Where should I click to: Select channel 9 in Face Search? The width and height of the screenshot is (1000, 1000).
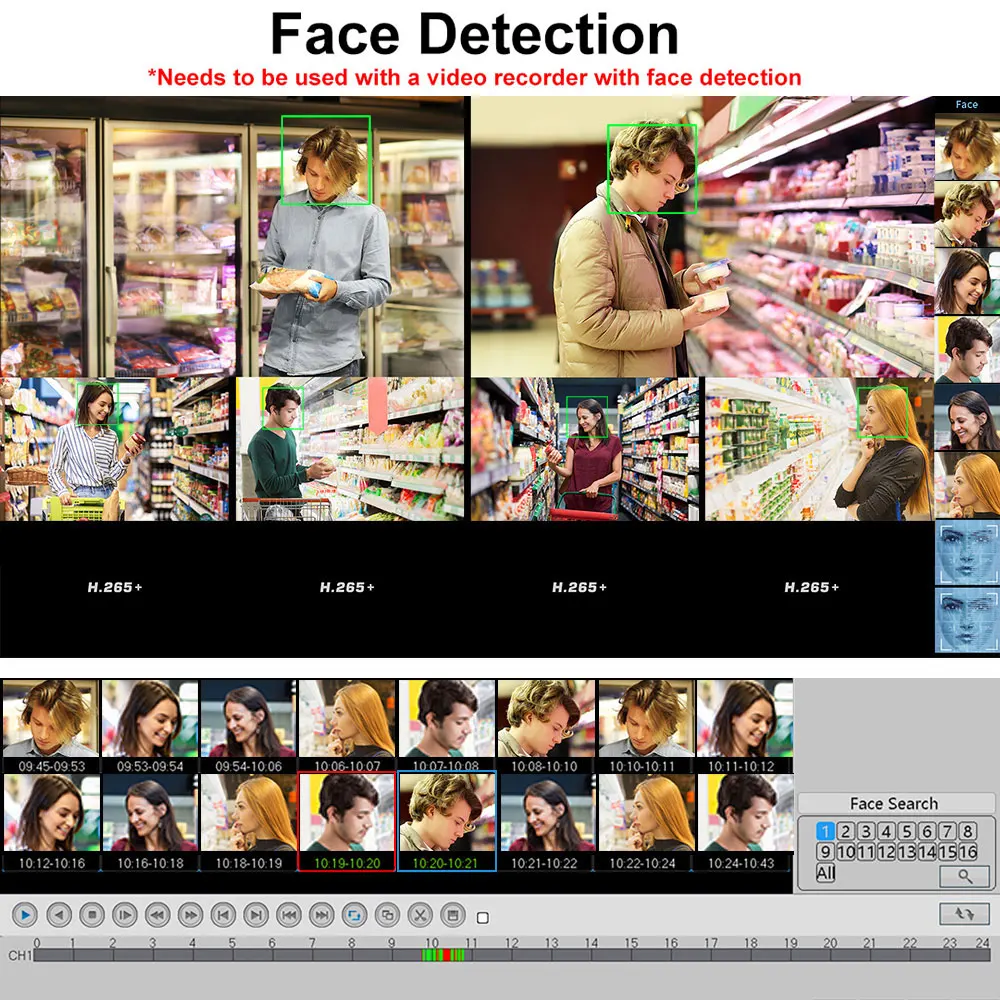pyautogui.click(x=825, y=851)
